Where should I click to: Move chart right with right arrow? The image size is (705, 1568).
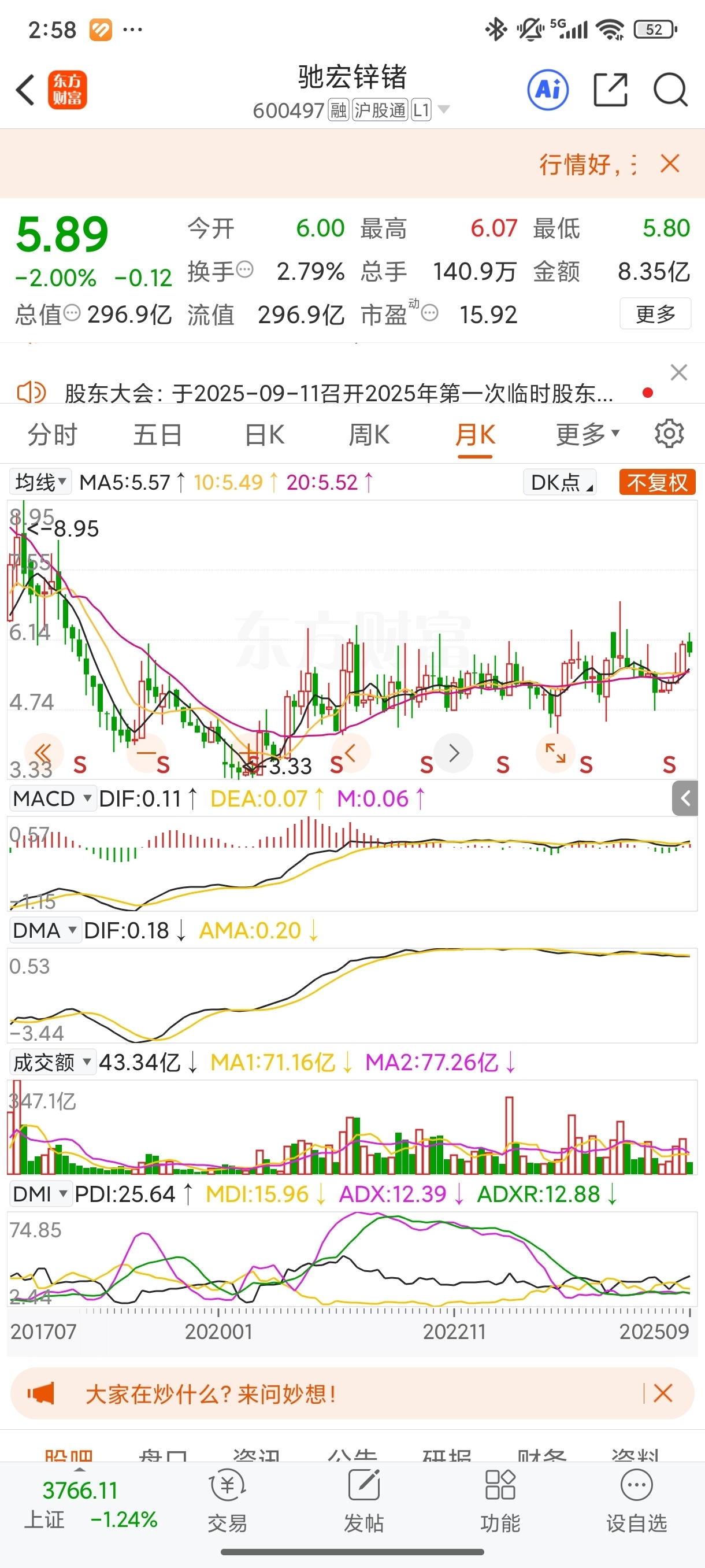pos(453,753)
